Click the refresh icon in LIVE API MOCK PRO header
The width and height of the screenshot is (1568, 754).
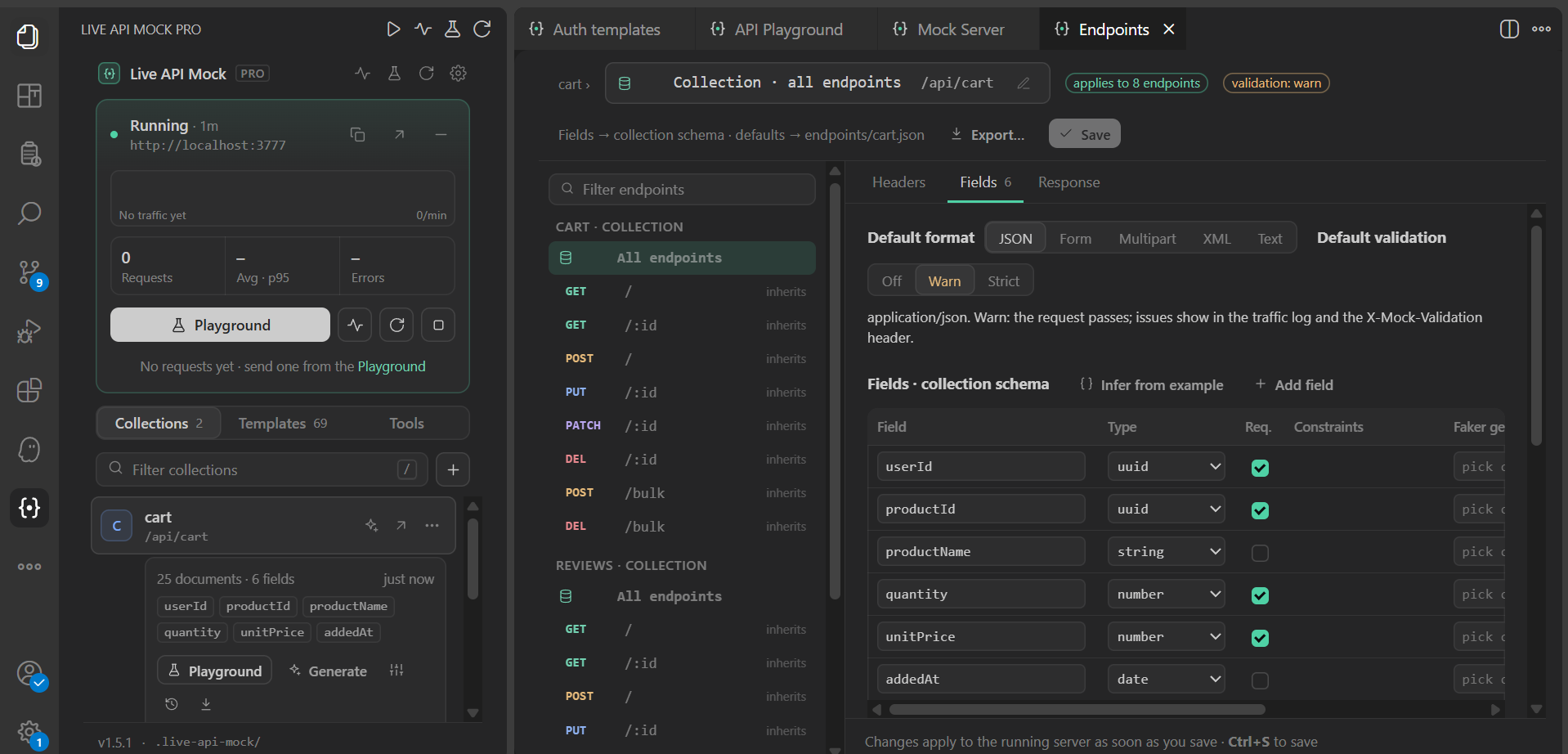[482, 29]
